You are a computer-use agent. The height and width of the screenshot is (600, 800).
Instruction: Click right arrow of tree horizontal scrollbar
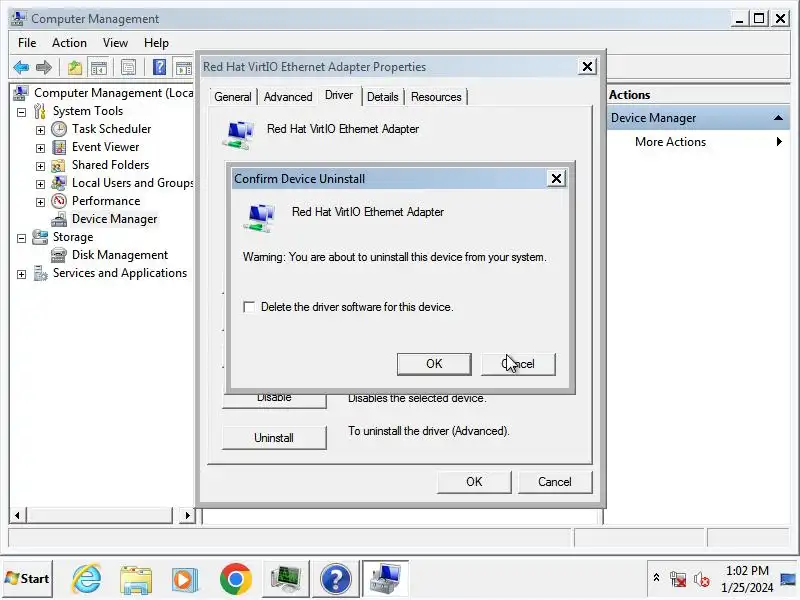click(x=187, y=515)
